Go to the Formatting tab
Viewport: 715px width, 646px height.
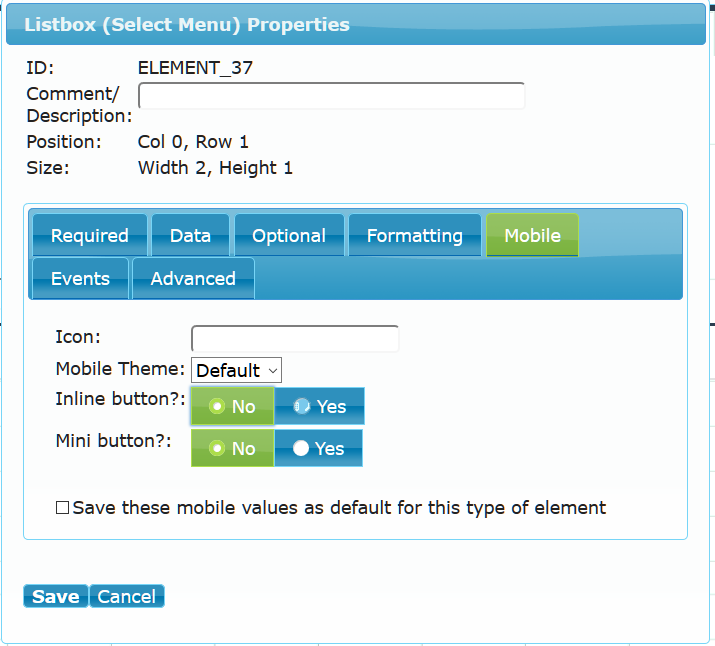pos(414,235)
